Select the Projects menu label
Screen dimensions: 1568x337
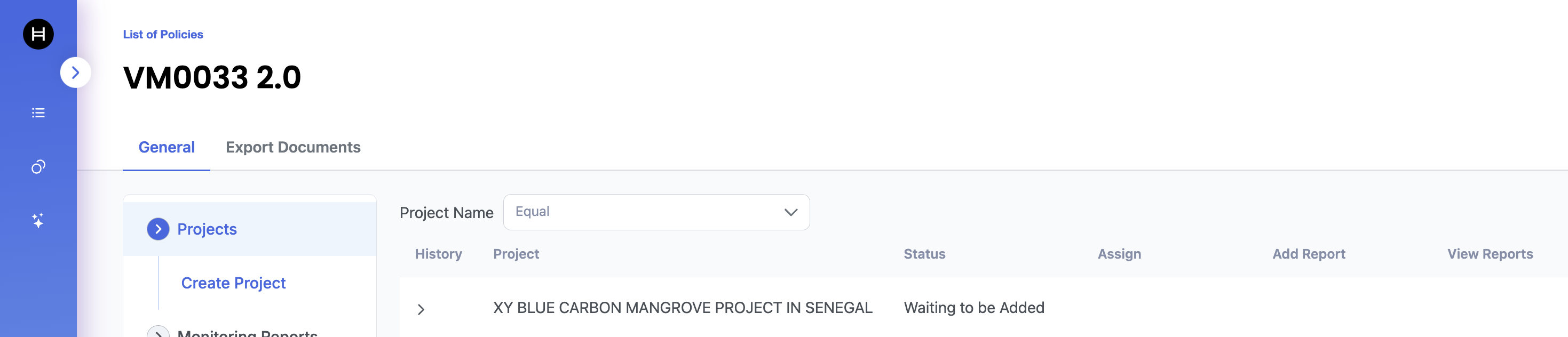tap(207, 229)
